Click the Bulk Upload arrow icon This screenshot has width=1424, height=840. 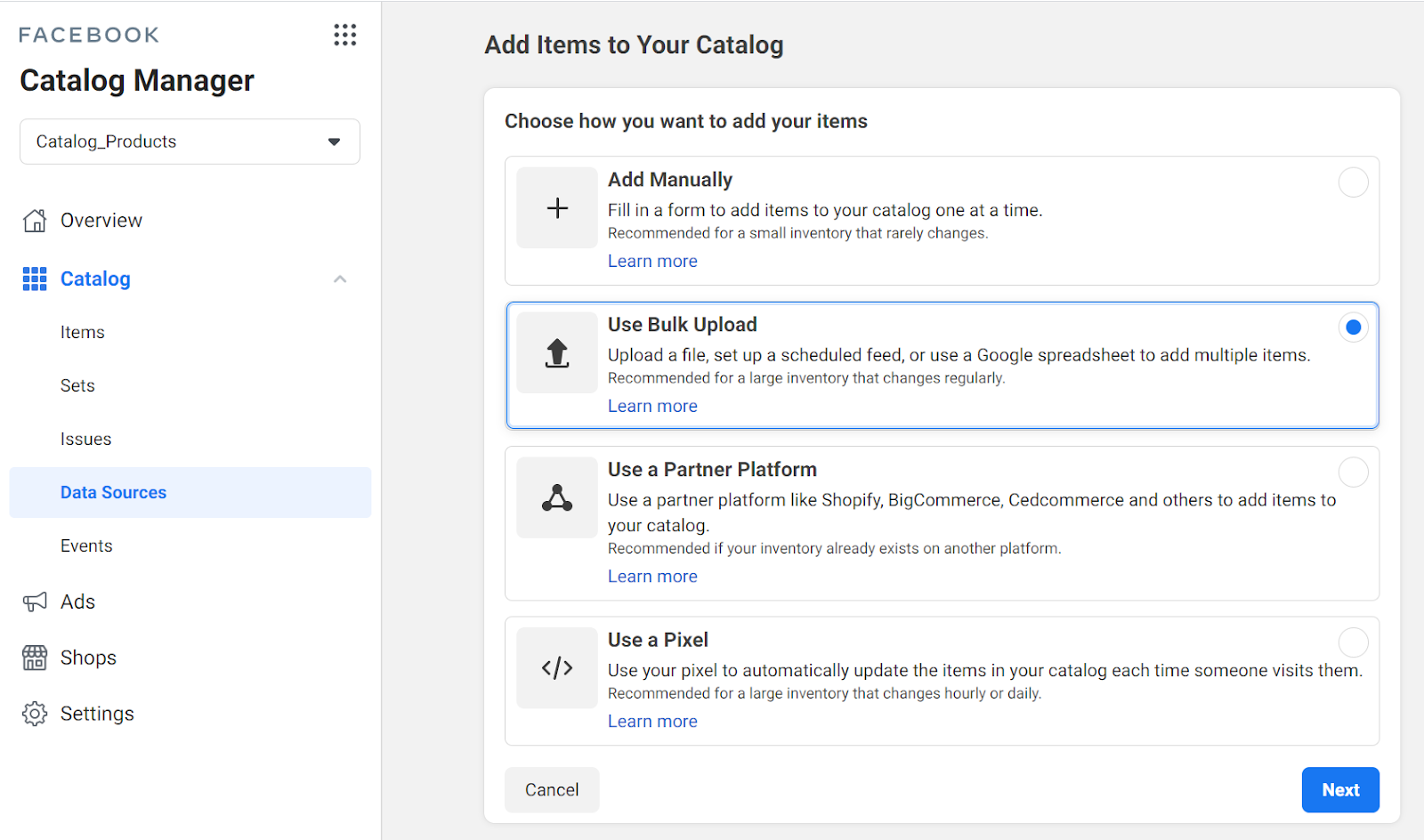557,353
